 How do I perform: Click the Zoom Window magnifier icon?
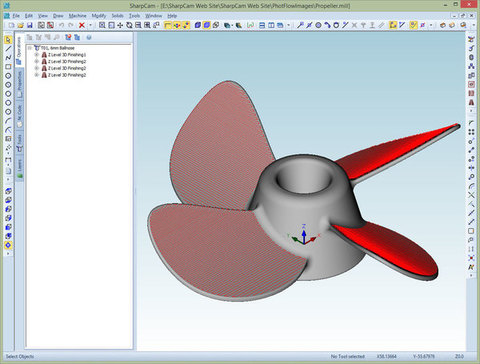click(x=102, y=25)
